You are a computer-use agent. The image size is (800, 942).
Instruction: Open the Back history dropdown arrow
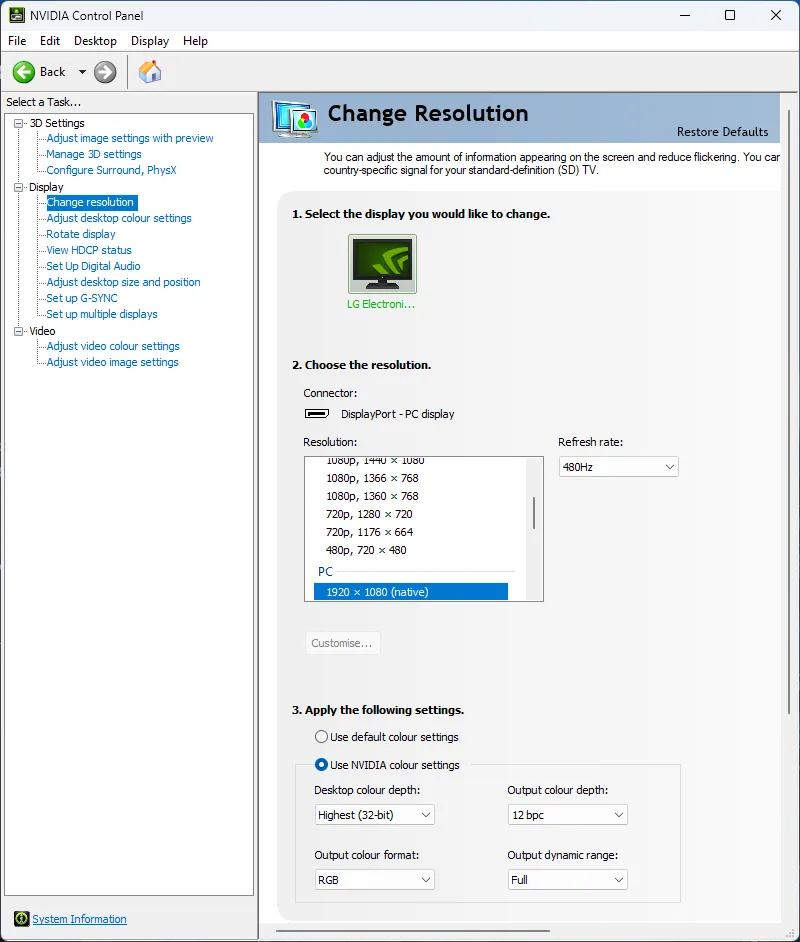[82, 72]
